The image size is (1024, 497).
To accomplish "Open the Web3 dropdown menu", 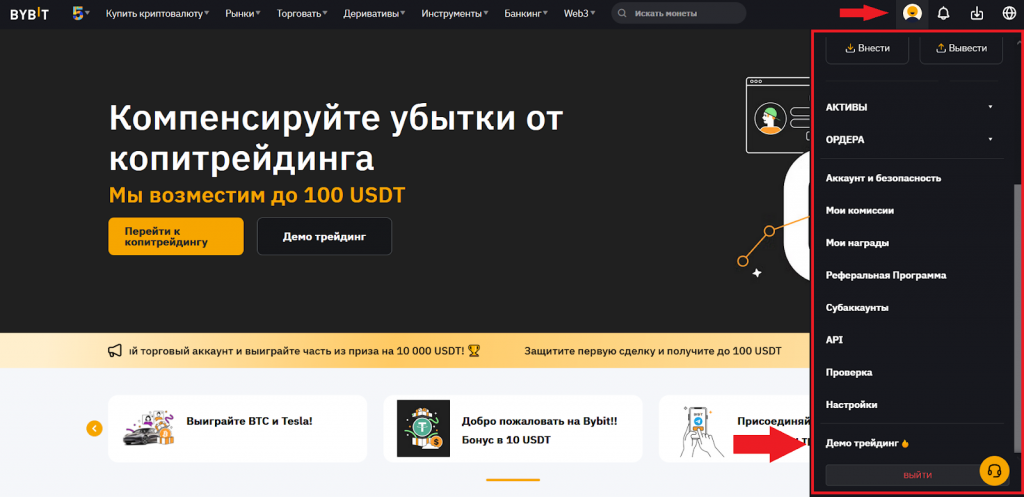I will pyautogui.click(x=579, y=13).
